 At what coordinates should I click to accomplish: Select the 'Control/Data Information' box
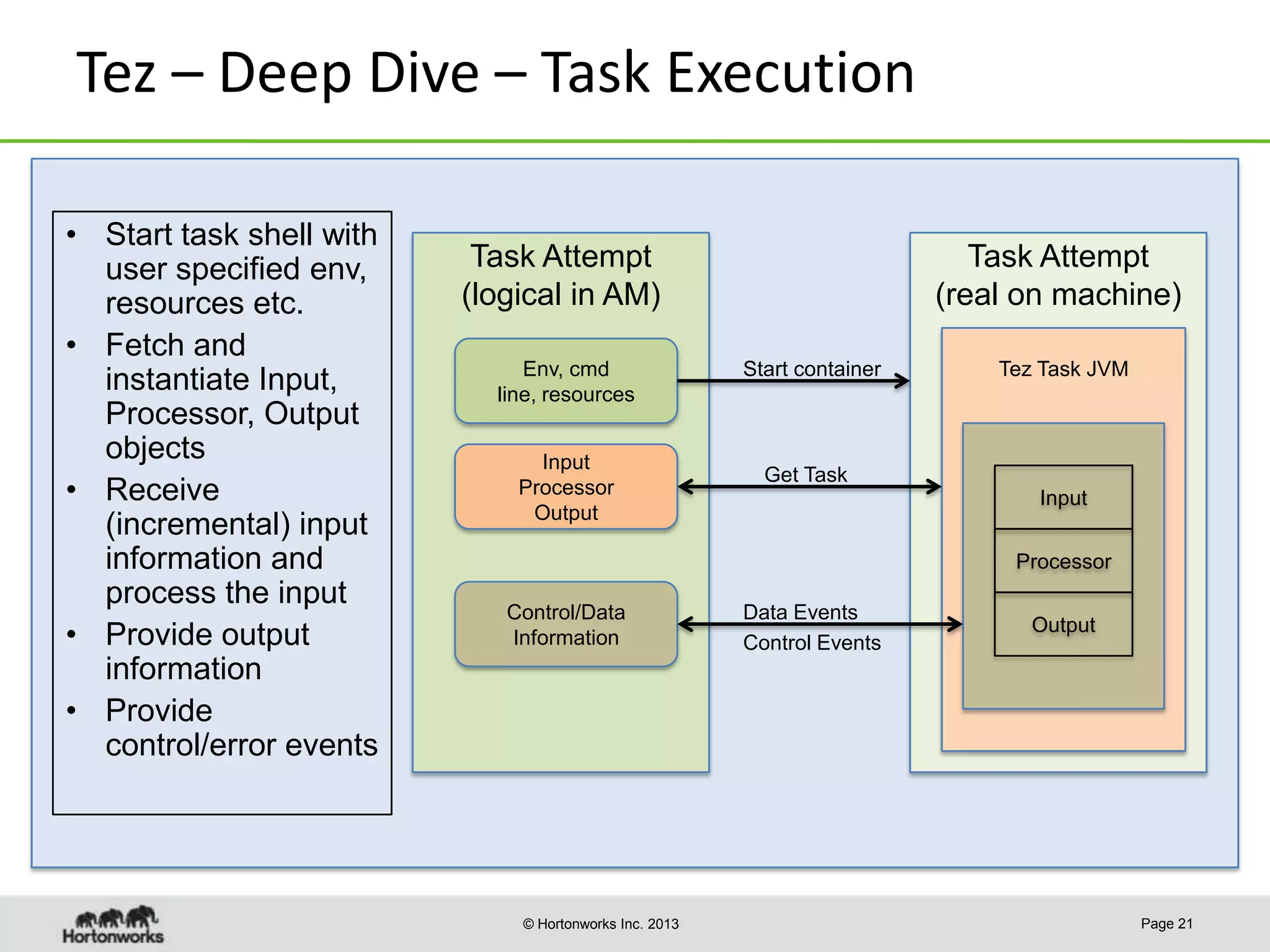(x=566, y=624)
